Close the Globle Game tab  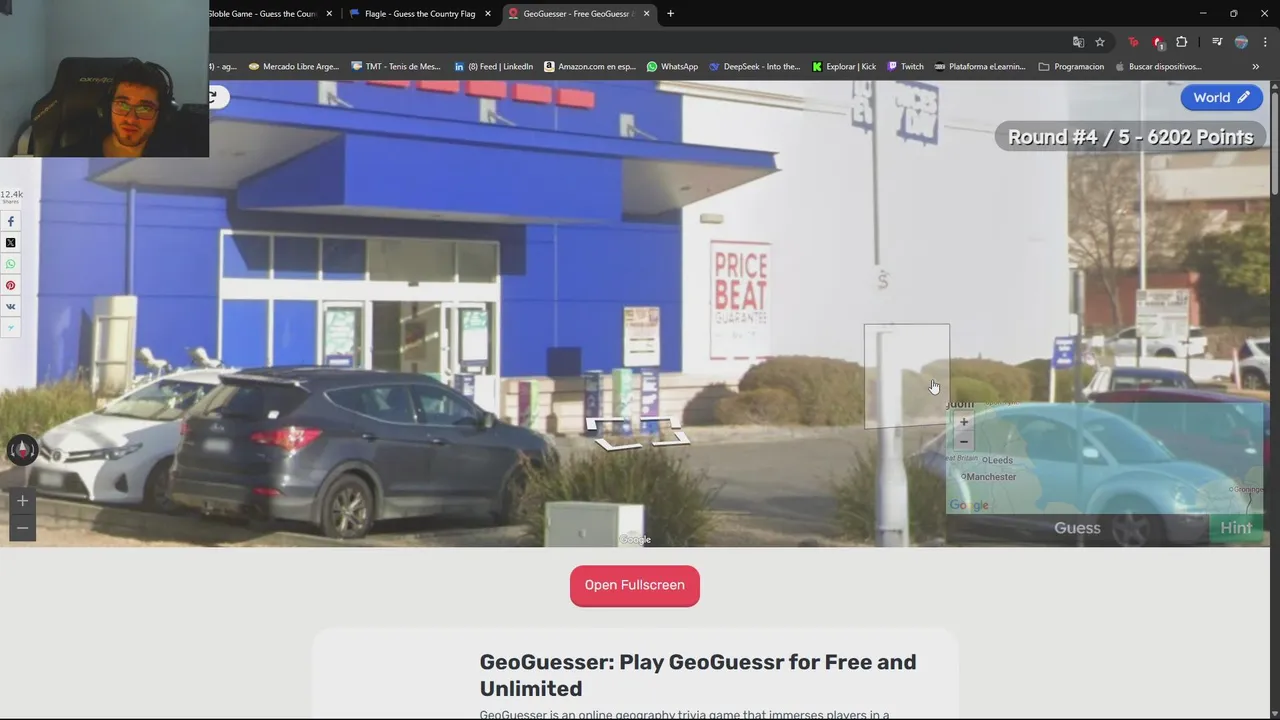tap(329, 14)
